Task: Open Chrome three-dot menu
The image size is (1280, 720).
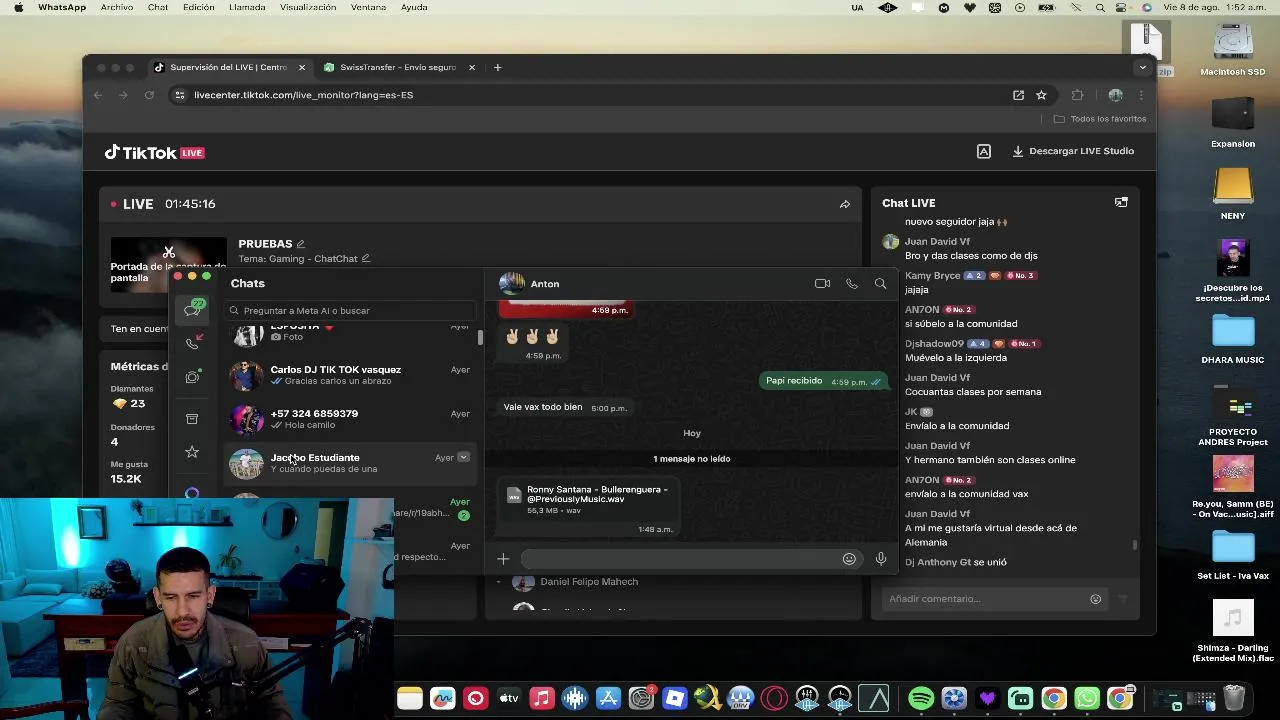Action: 1141,95
